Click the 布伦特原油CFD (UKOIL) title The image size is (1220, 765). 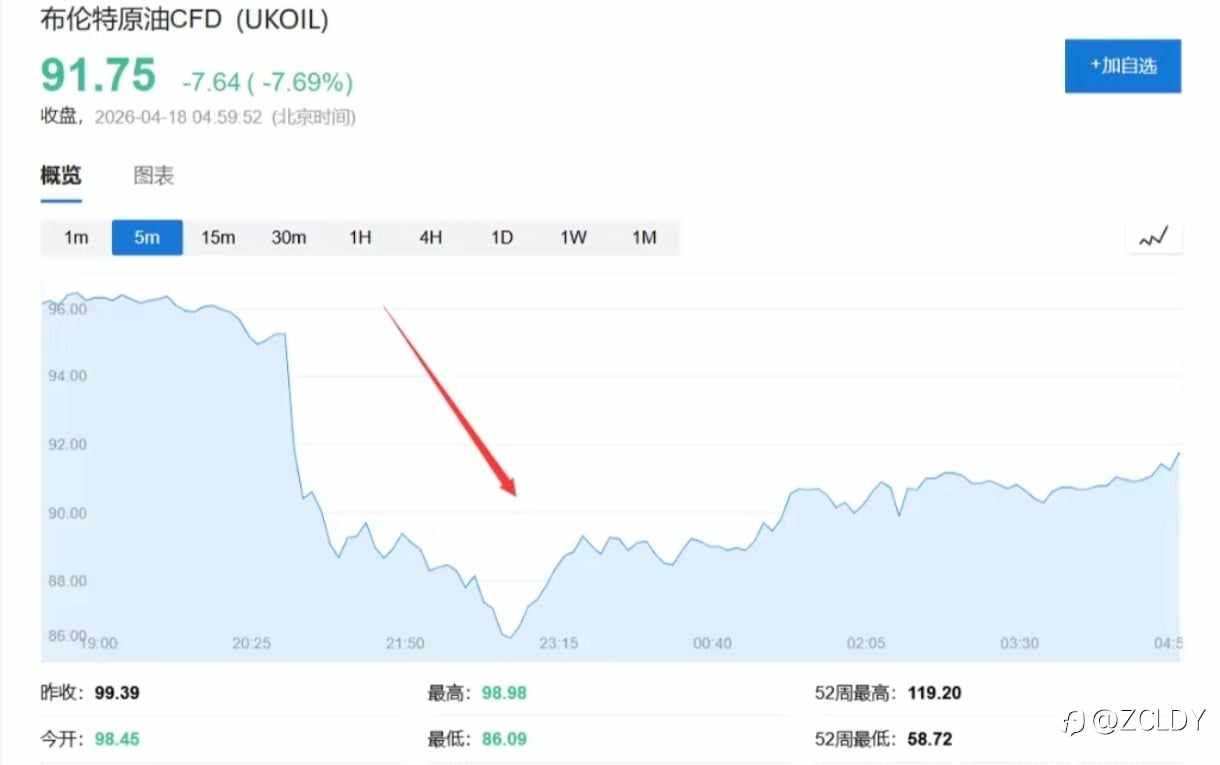184,20
